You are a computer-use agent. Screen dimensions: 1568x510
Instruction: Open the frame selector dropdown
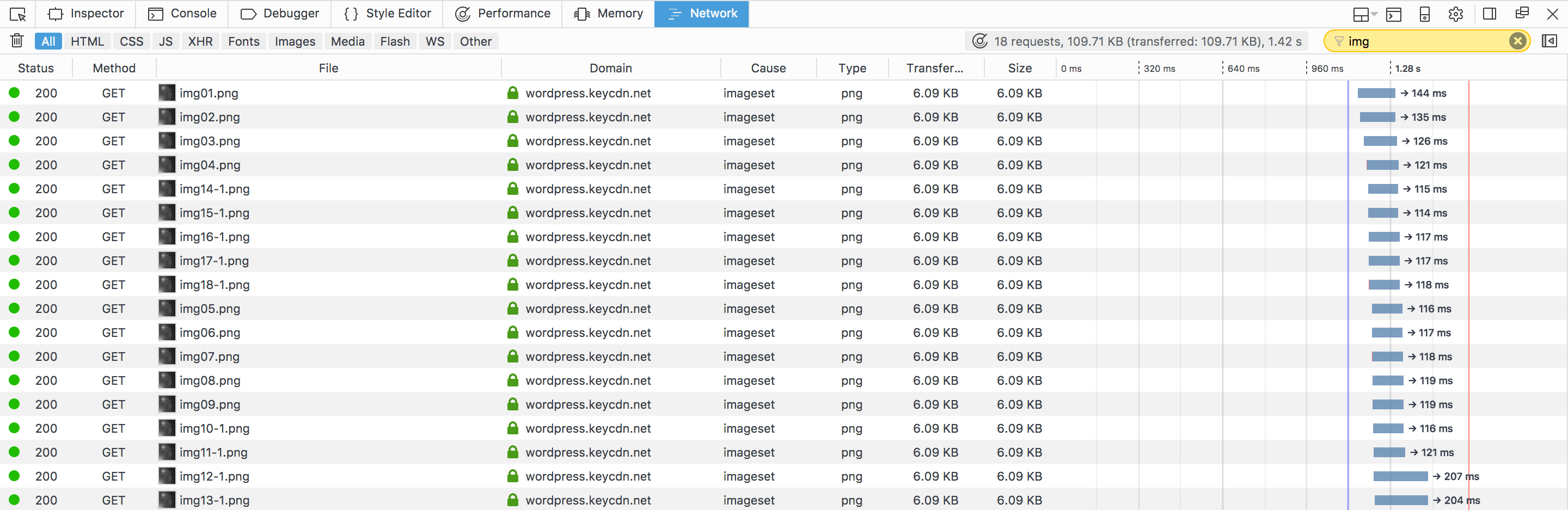[x=1364, y=14]
